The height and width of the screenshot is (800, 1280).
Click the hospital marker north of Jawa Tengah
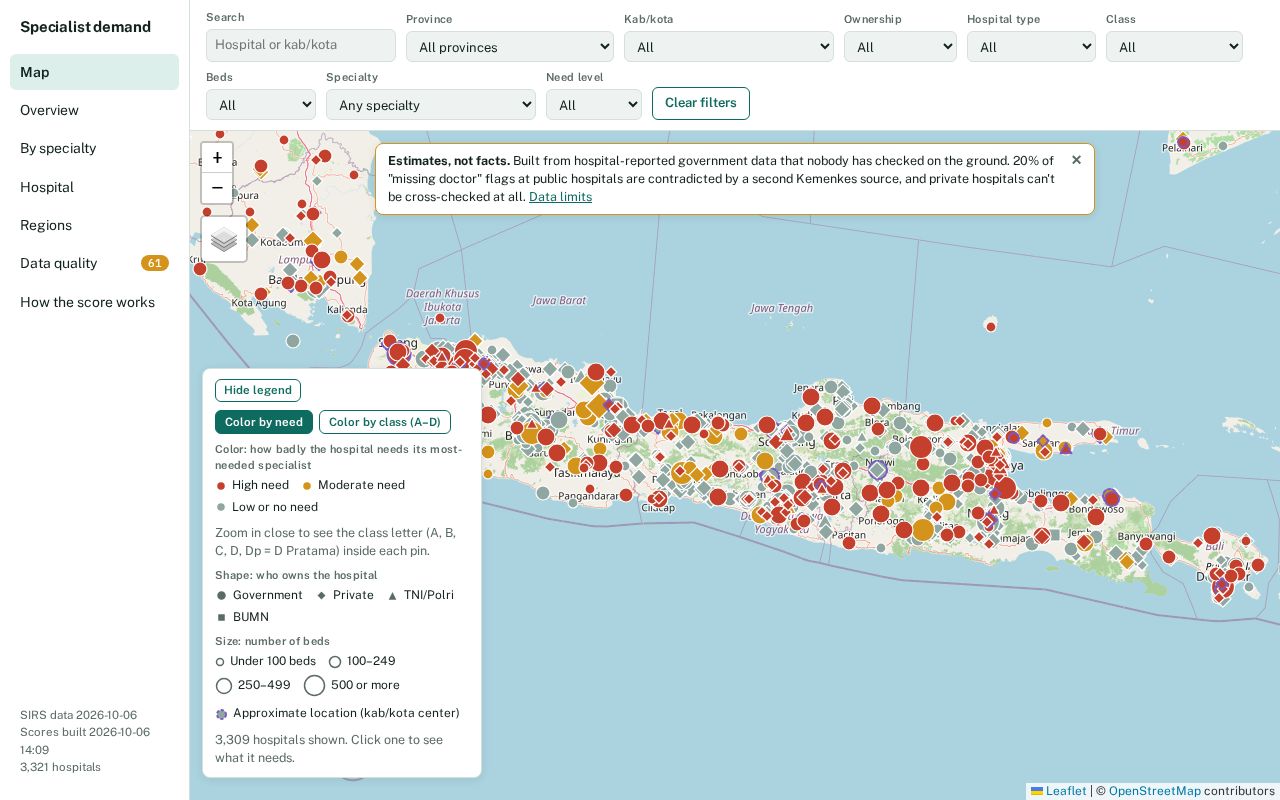pos(990,325)
